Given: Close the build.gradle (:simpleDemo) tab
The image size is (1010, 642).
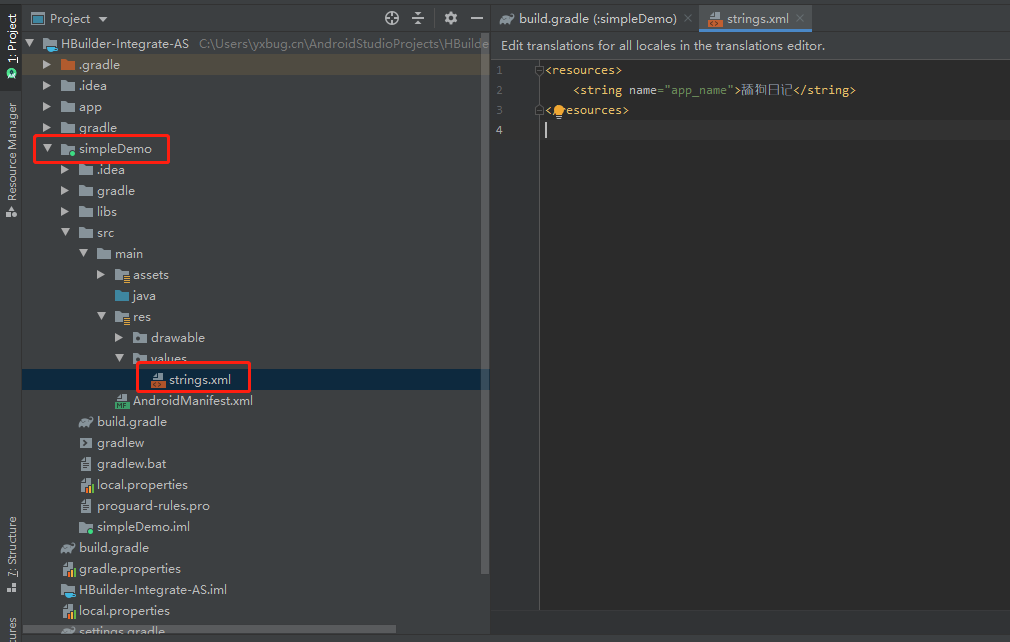Looking at the screenshot, I should [x=688, y=19].
